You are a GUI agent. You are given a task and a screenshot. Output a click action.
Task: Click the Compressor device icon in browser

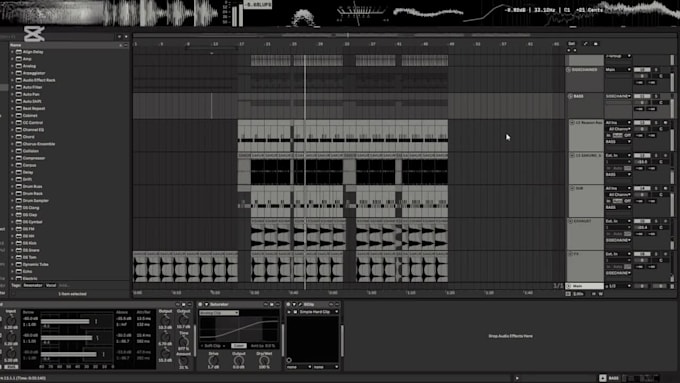(19, 158)
